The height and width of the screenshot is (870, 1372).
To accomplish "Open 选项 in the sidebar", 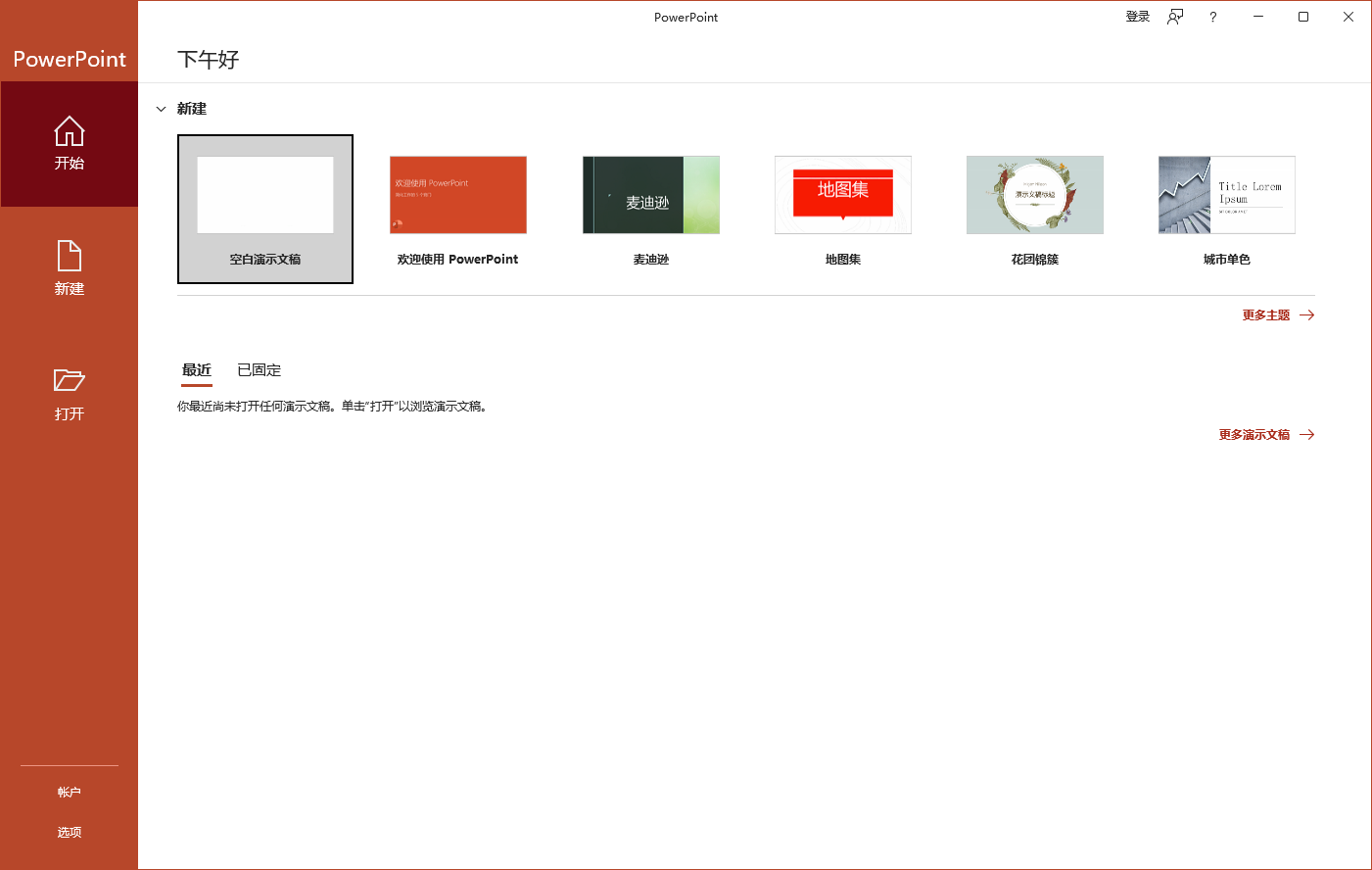I will pos(69,833).
